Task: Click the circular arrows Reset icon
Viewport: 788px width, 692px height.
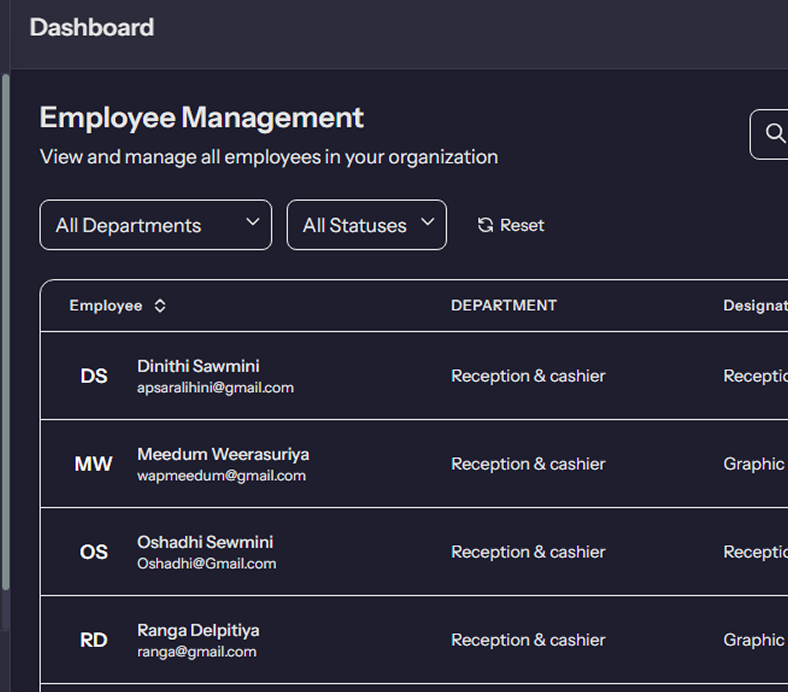Action: (x=485, y=226)
